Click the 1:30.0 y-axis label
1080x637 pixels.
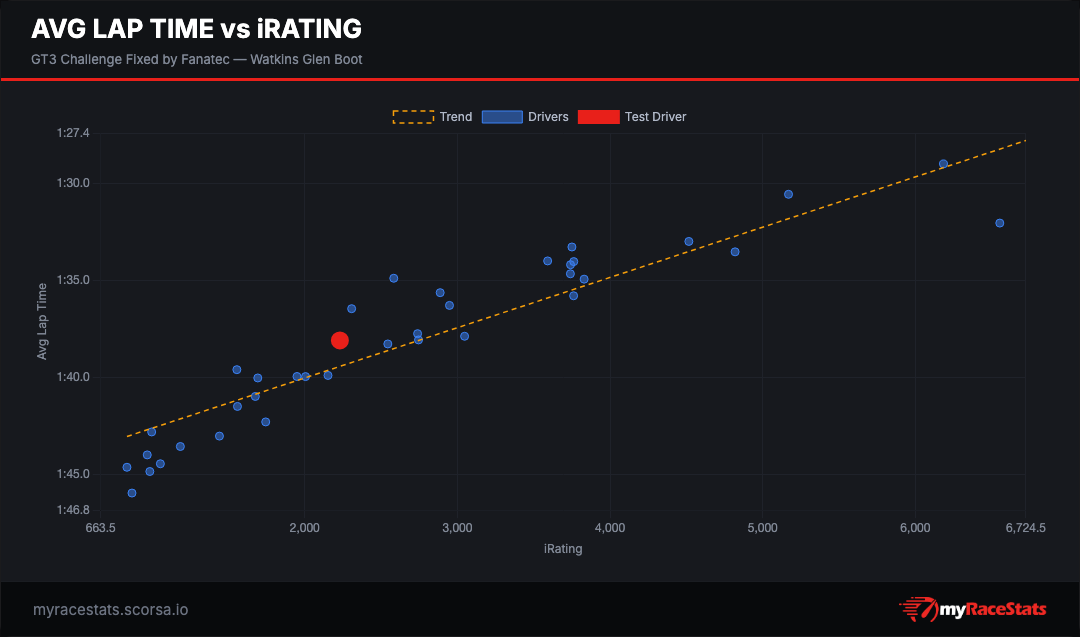pyautogui.click(x=73, y=183)
